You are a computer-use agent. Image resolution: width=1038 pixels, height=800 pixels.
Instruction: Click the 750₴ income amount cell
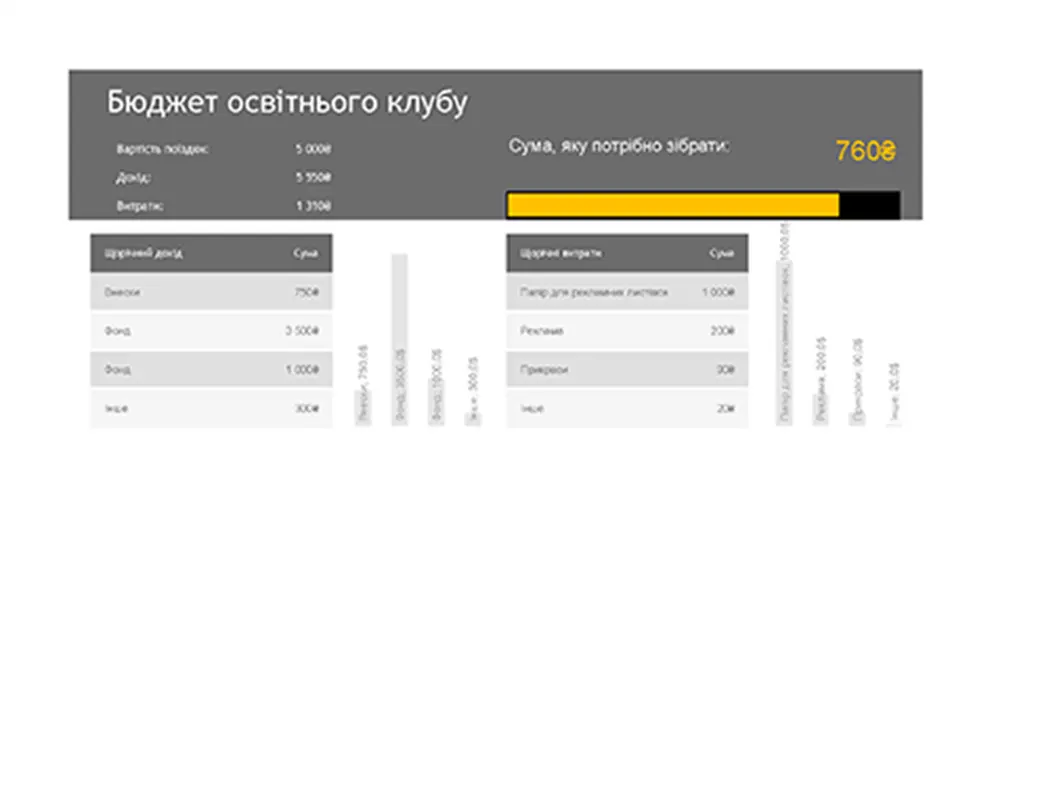[x=307, y=293]
